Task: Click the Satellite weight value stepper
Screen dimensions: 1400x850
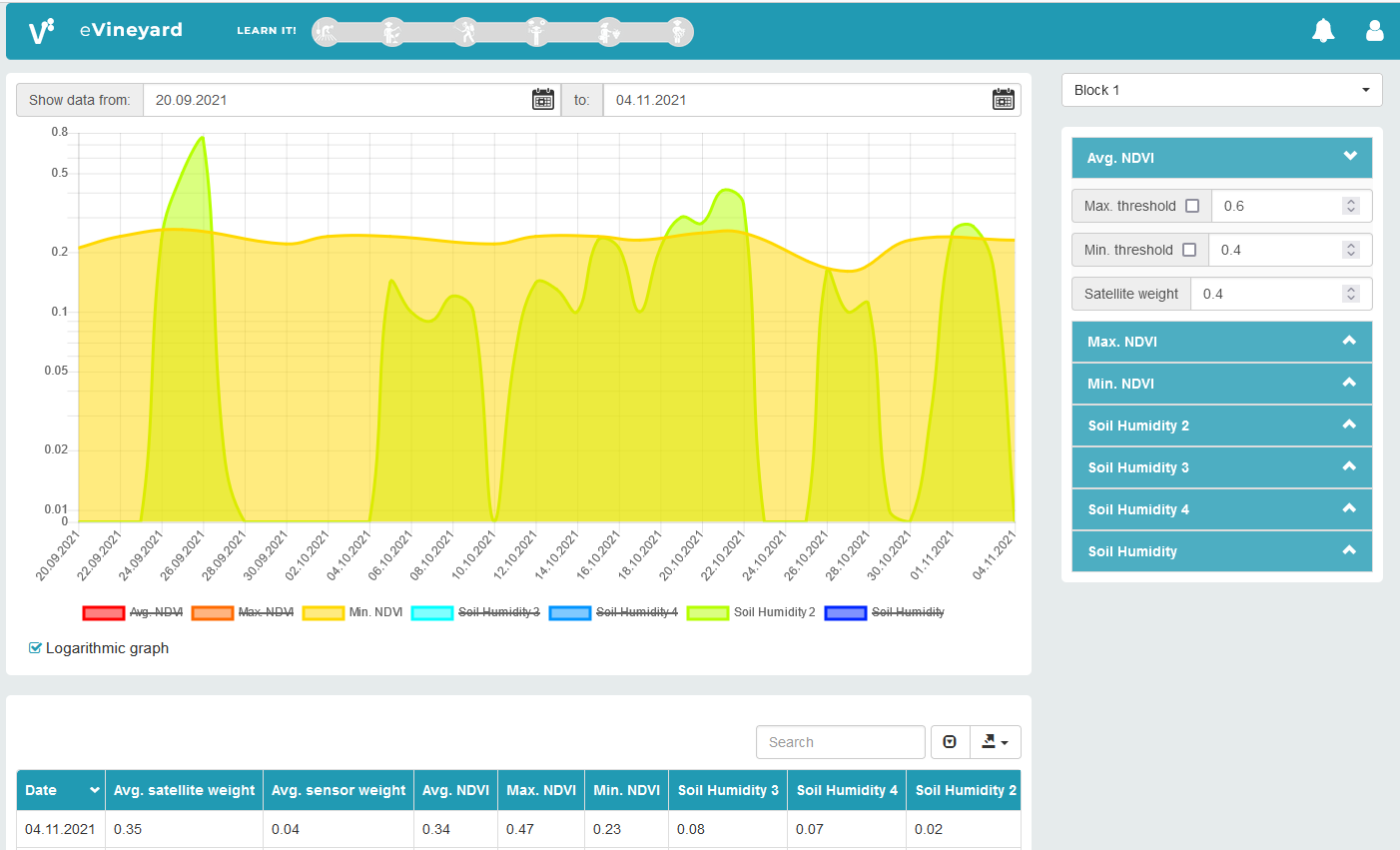Action: pos(1351,294)
